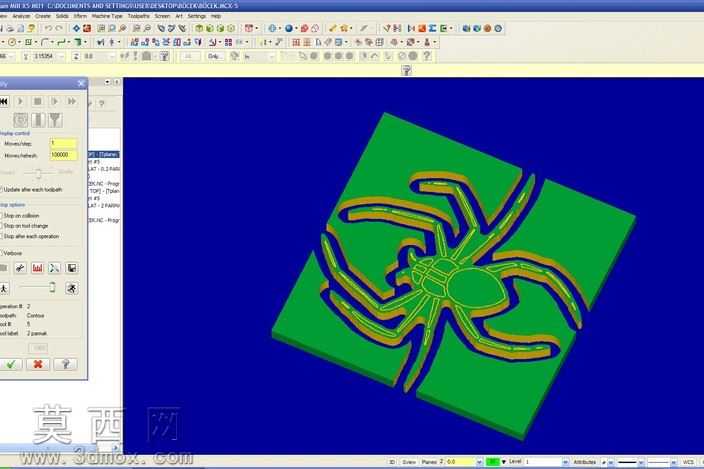The image size is (704, 469).
Task: Click the green color swatch in the status bar
Action: point(493,462)
